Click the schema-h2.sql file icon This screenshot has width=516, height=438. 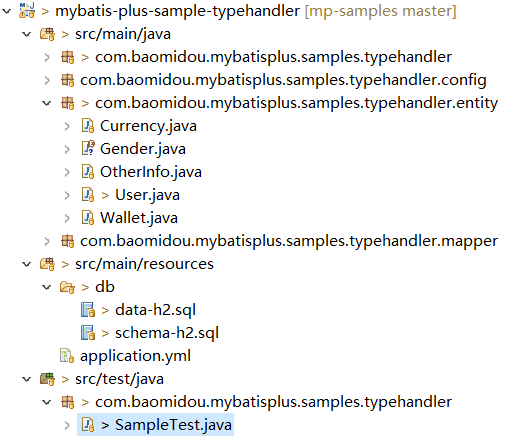[88, 333]
